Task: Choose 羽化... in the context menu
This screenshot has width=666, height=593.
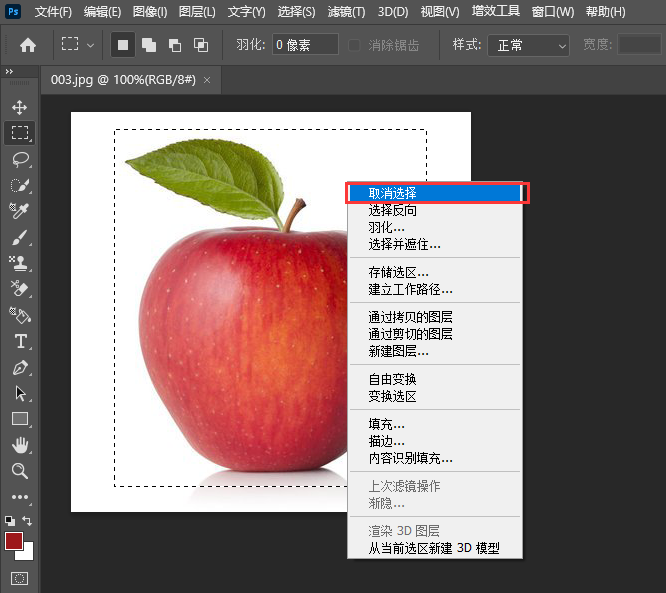Action: click(436, 227)
